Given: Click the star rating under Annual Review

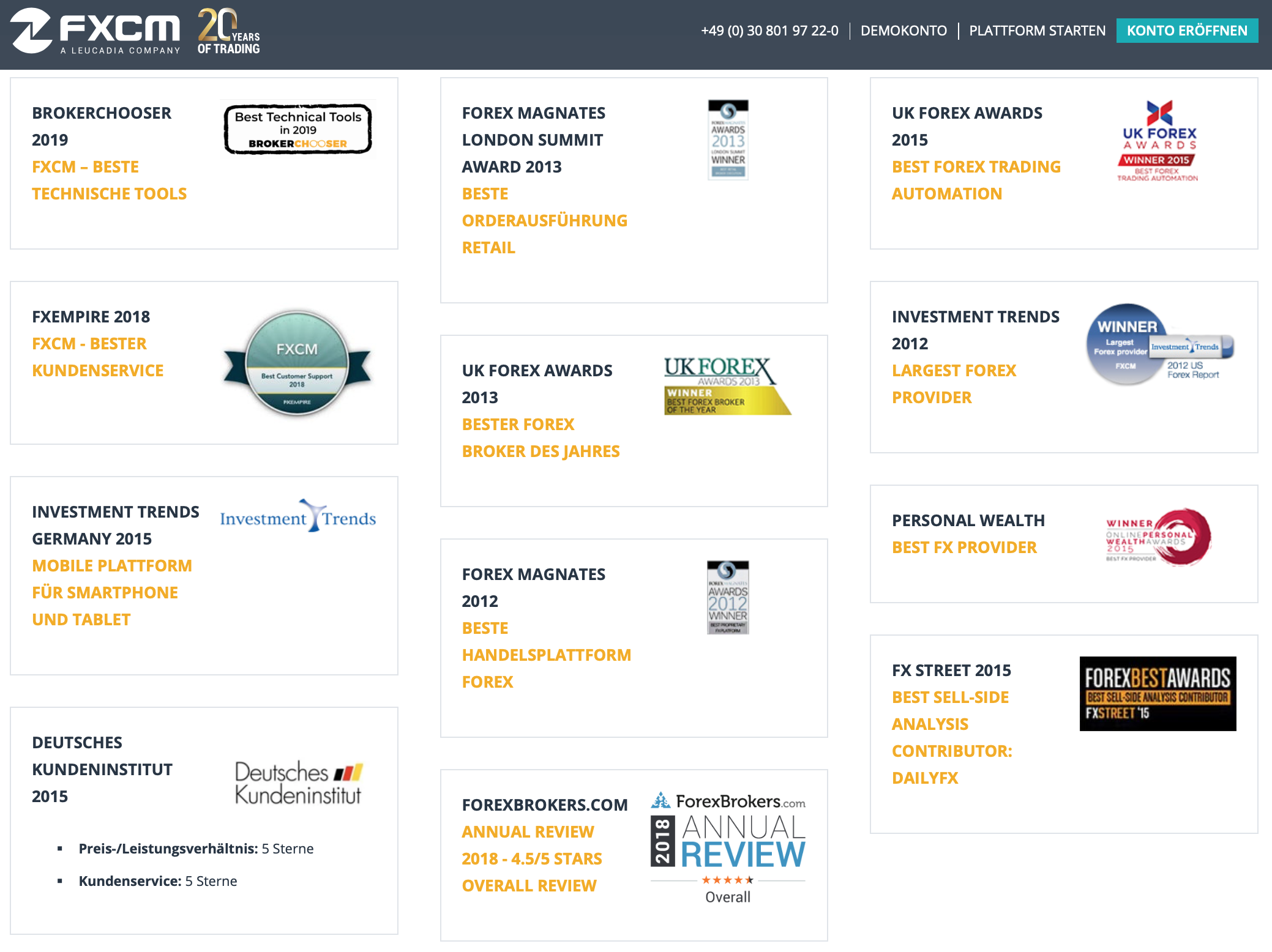Looking at the screenshot, I should point(728,880).
